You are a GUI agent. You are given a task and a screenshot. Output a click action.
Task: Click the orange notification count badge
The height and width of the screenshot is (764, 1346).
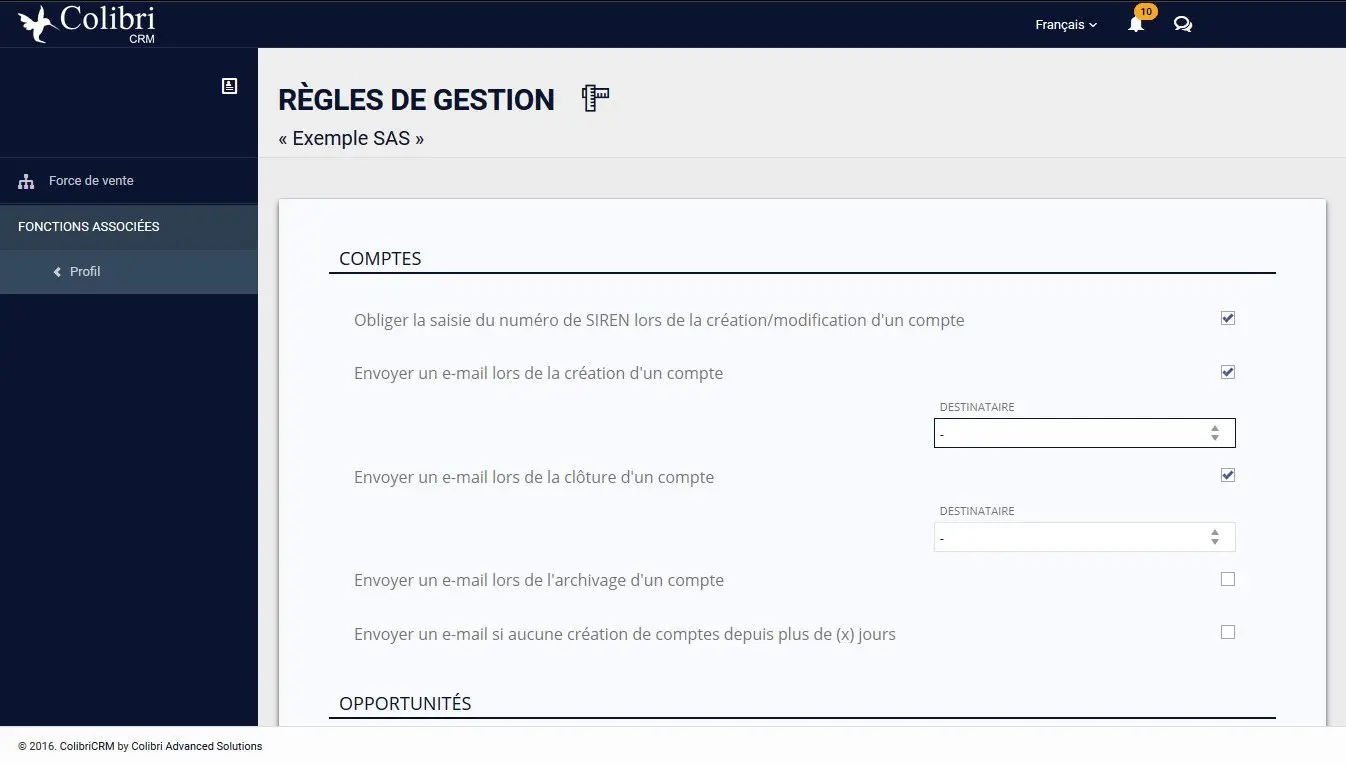[1146, 12]
